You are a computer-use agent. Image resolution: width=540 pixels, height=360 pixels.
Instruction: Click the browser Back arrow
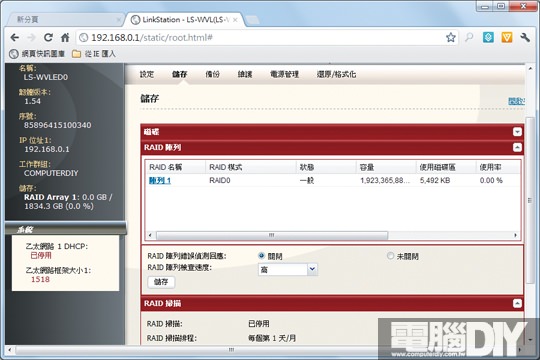pos(14,38)
